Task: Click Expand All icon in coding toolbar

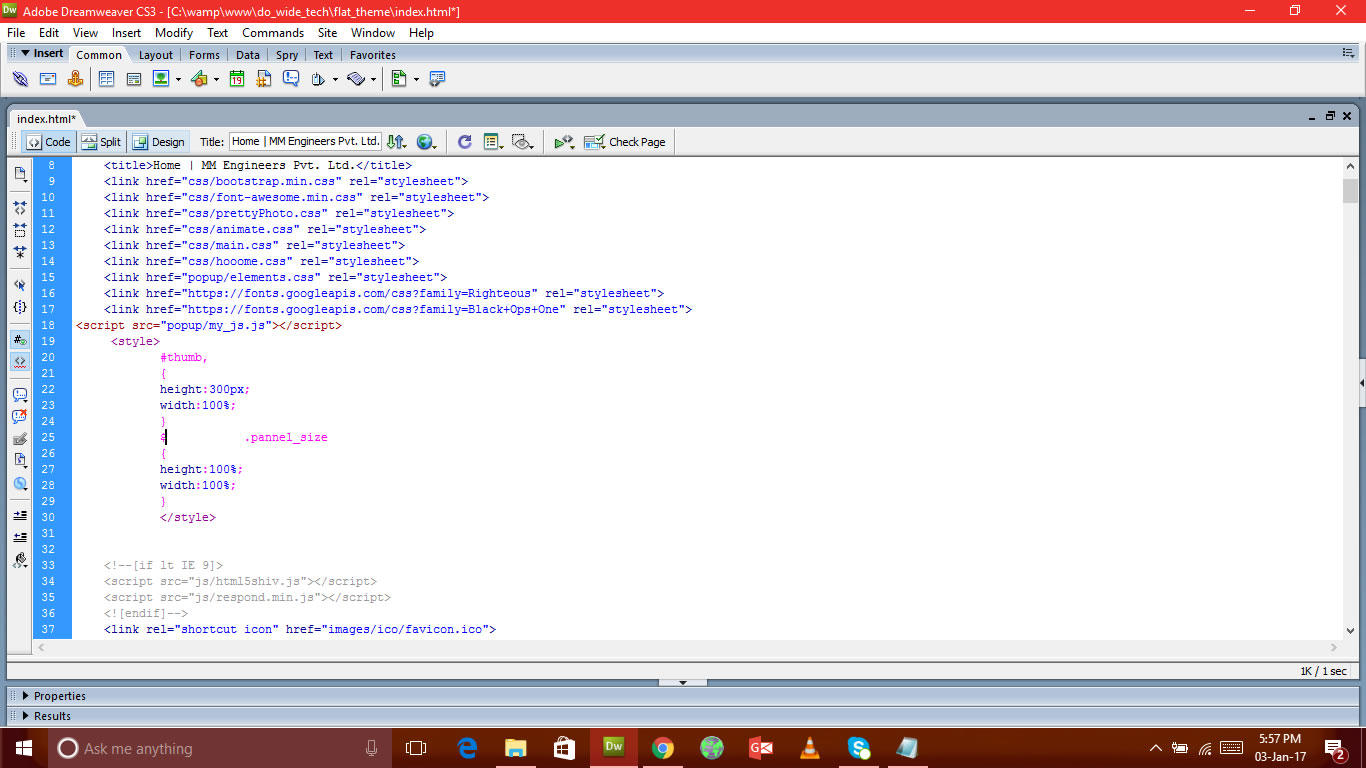Action: [x=20, y=252]
